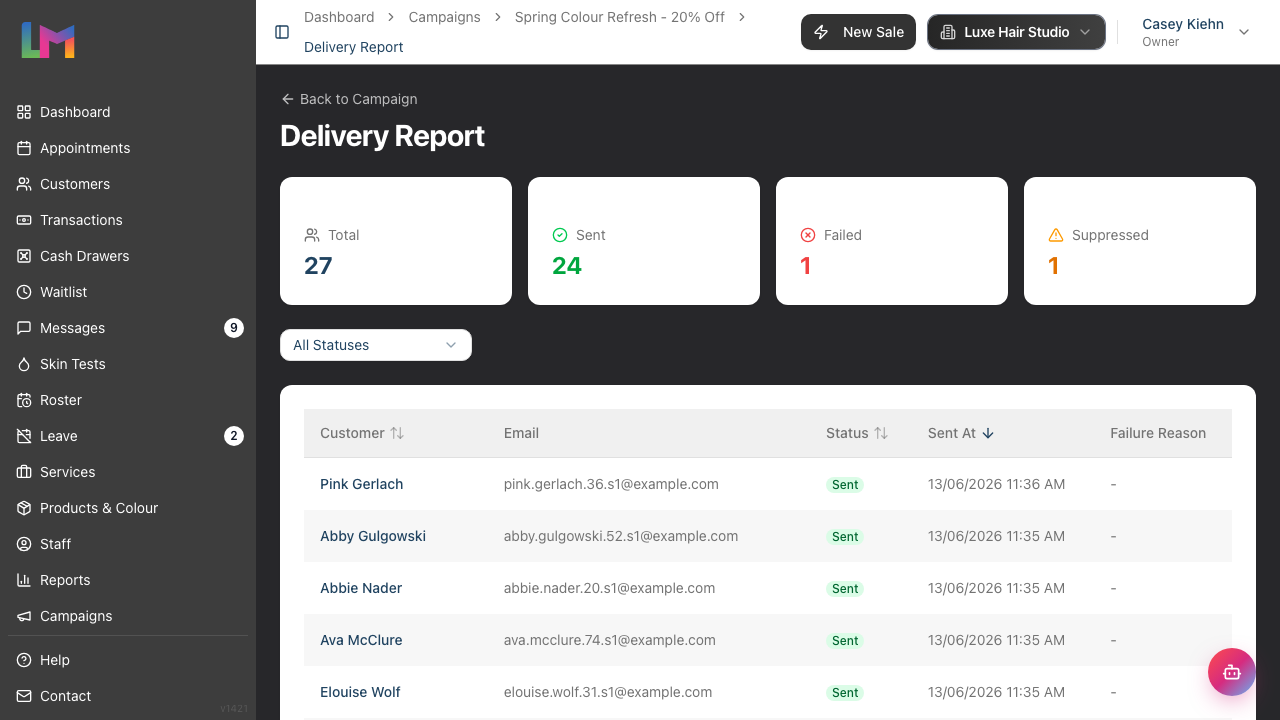The height and width of the screenshot is (720, 1280).
Task: Expand the Casey Kiehn user menu
Action: point(1196,32)
